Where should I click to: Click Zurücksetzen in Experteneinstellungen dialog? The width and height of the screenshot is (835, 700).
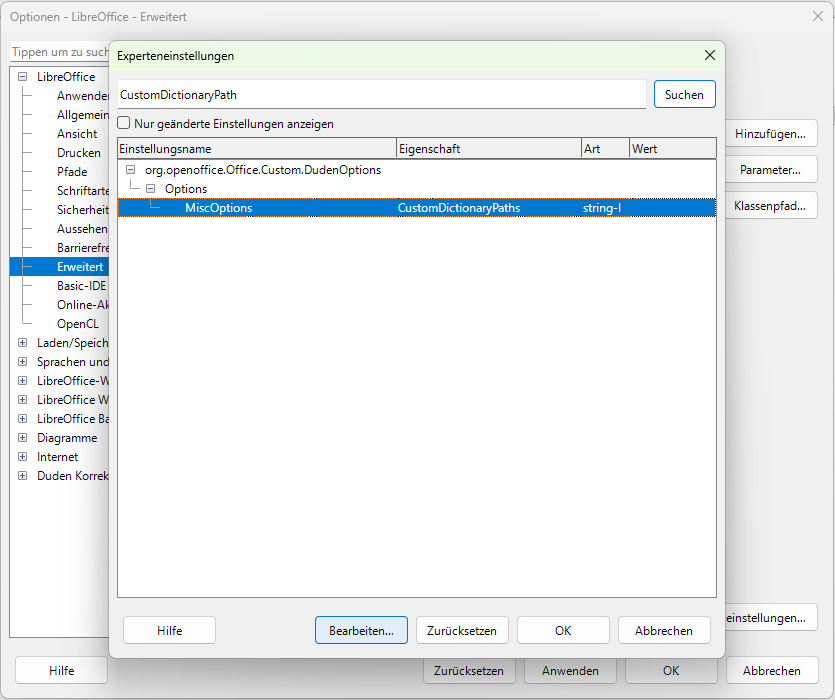(x=462, y=630)
